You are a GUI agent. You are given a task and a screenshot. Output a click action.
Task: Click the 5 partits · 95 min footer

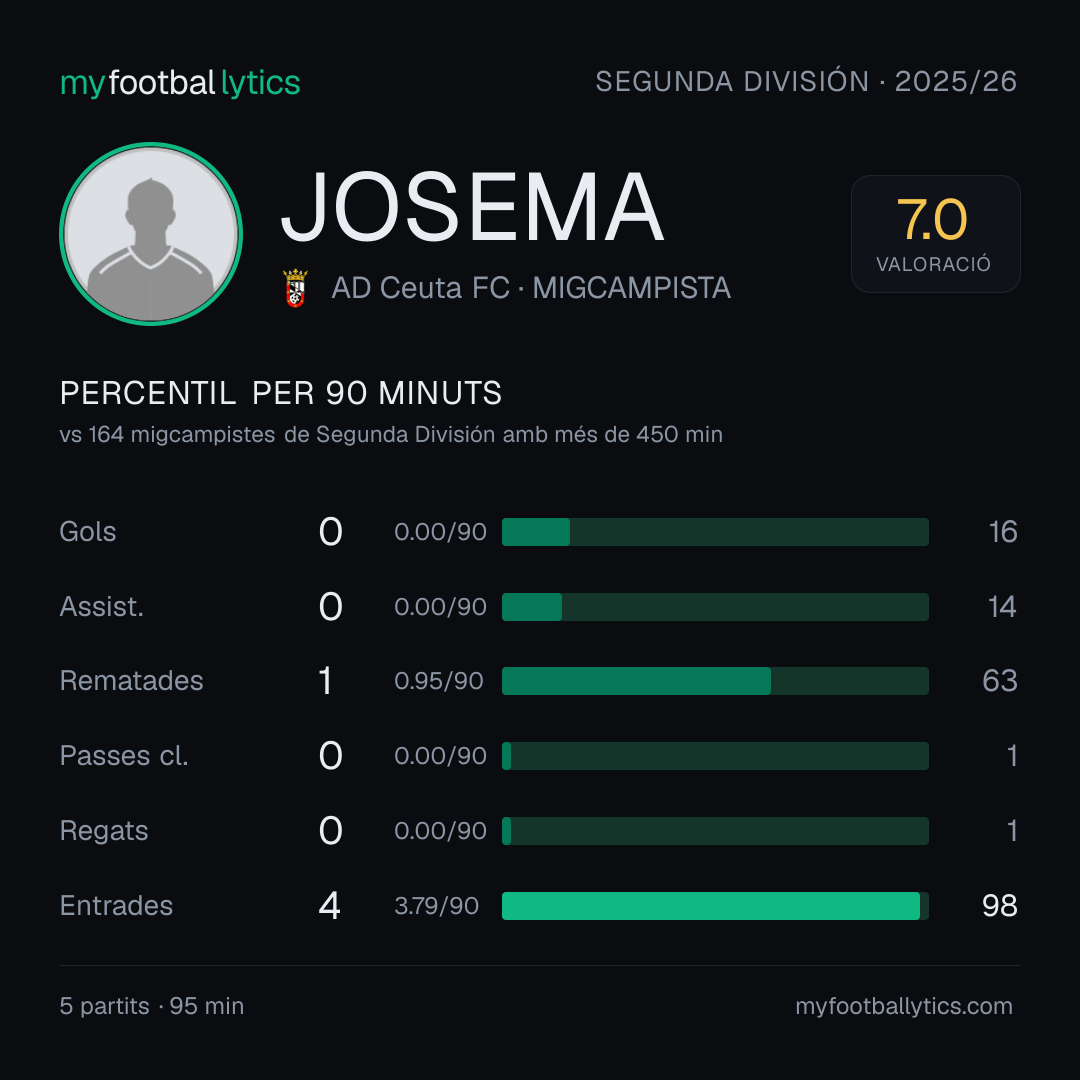click(x=152, y=1006)
